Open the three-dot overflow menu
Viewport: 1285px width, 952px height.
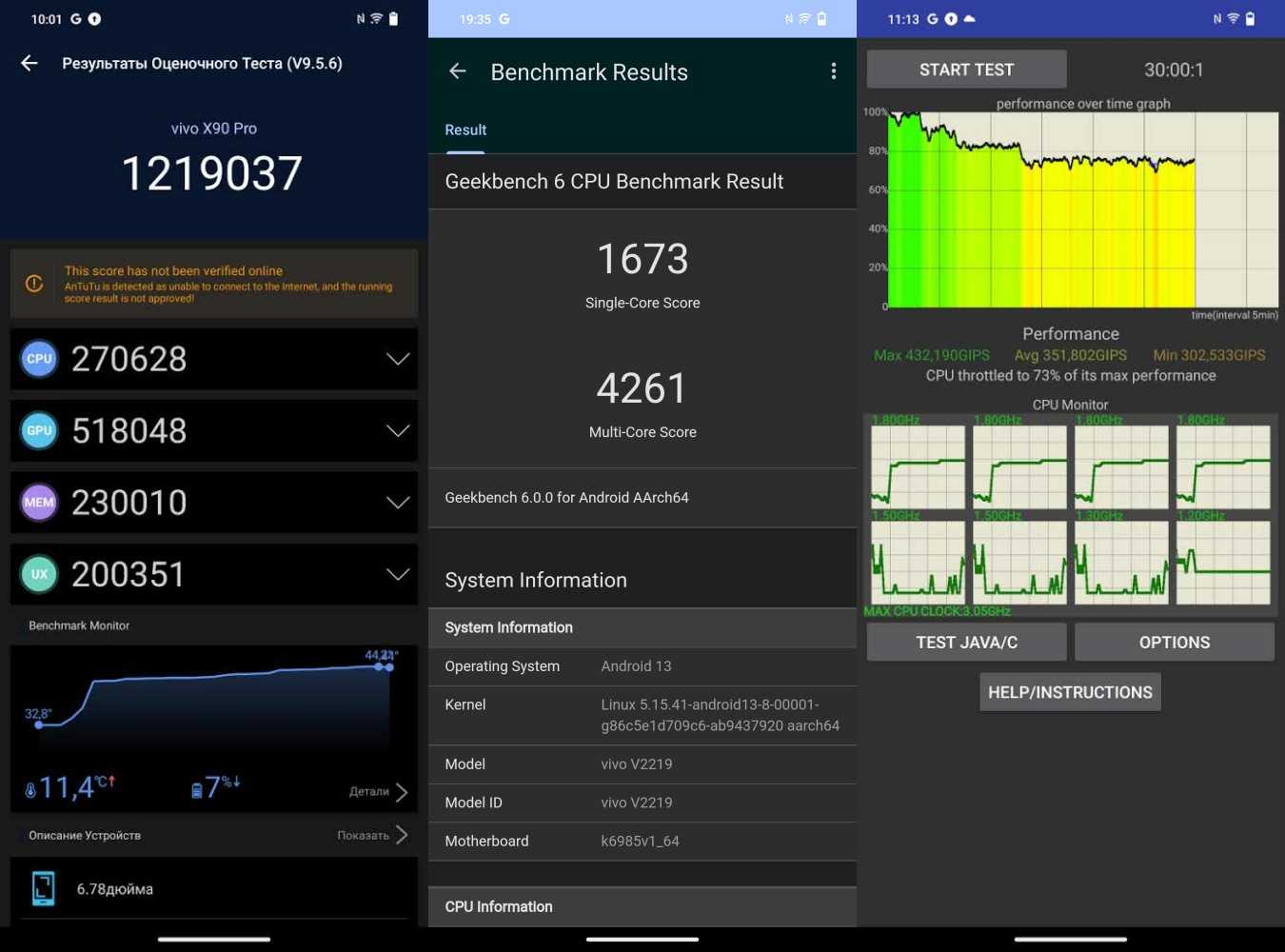[833, 71]
